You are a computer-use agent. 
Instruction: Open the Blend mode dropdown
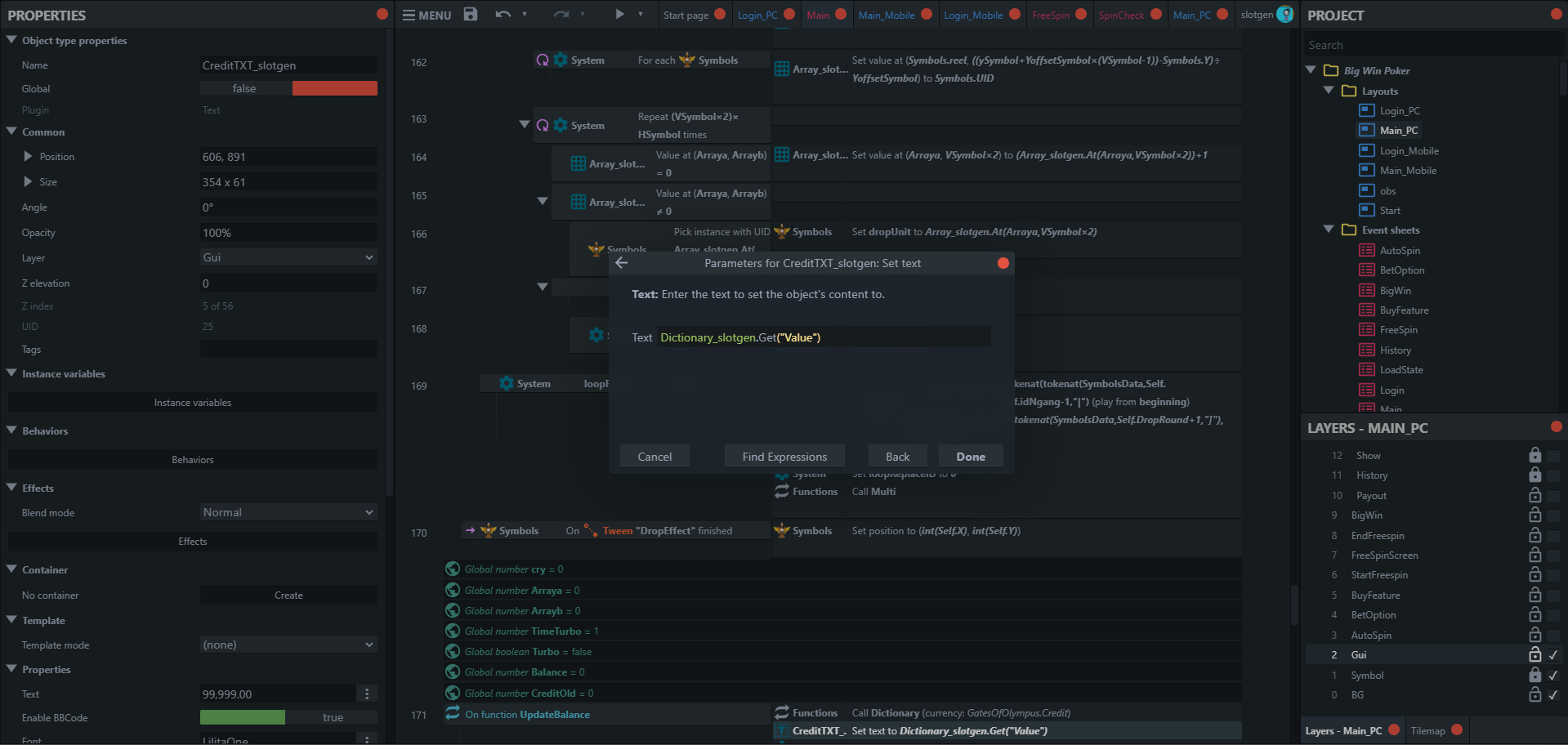pyautogui.click(x=288, y=512)
